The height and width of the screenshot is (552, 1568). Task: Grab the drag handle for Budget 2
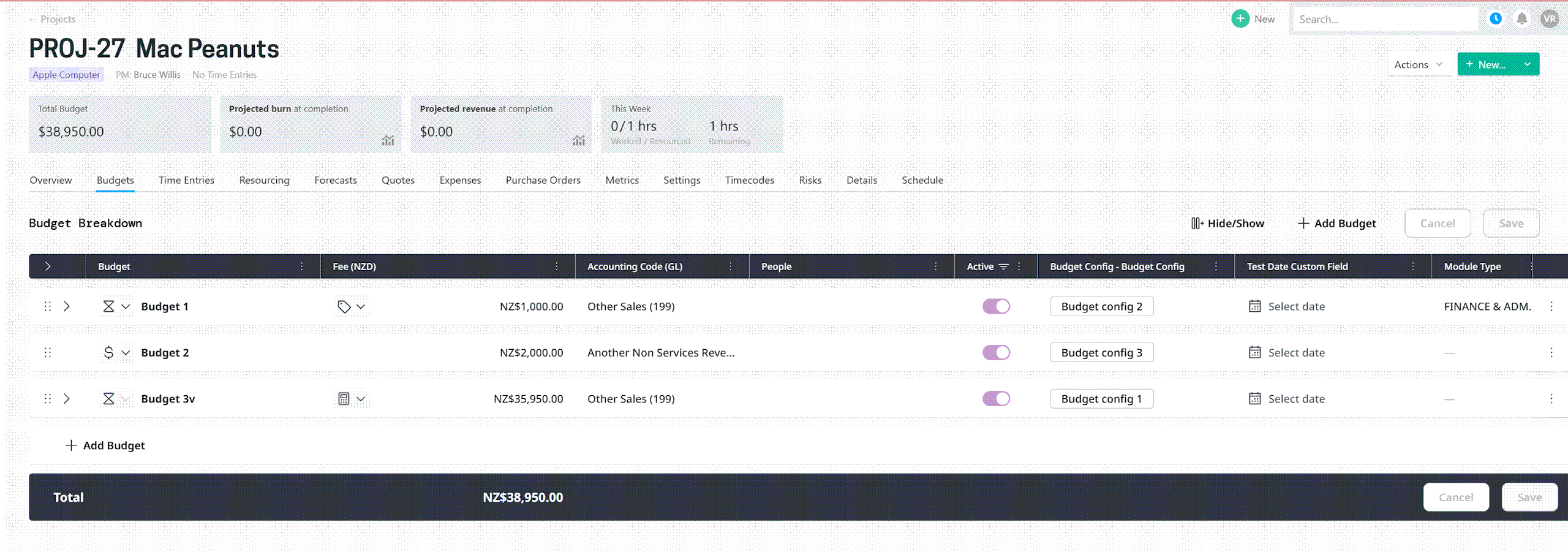click(x=48, y=353)
